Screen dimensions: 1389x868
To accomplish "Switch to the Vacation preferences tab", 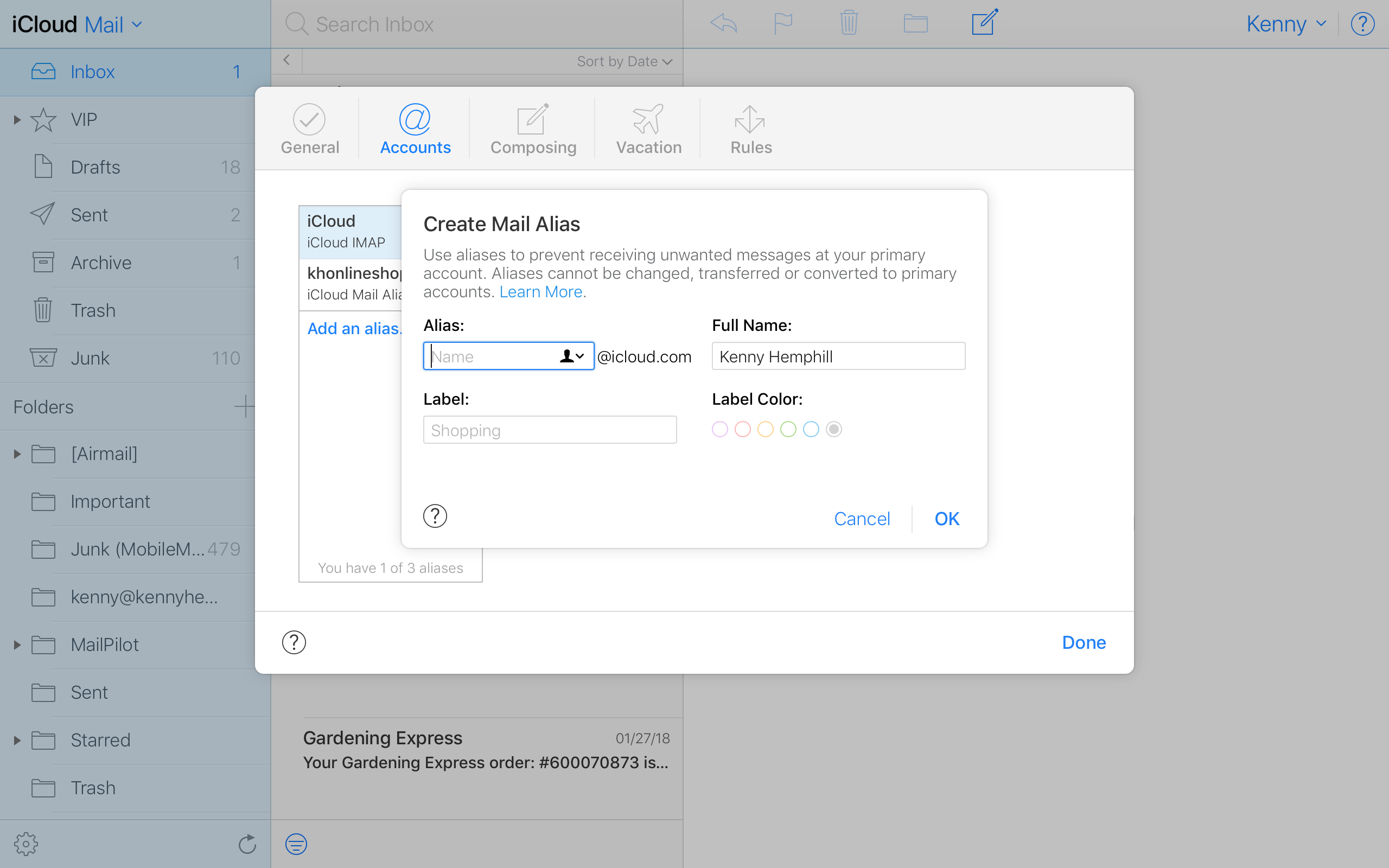I will [x=648, y=130].
